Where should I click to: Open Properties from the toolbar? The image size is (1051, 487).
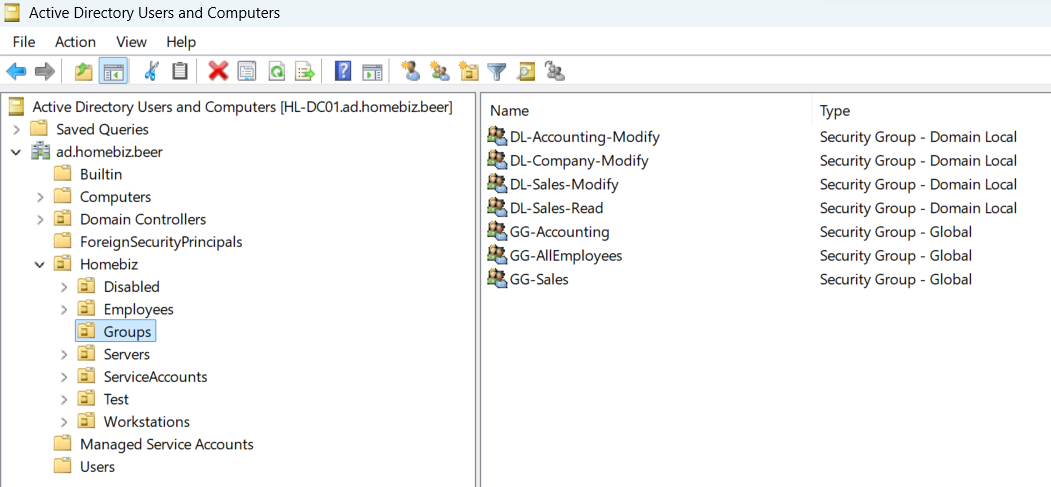pos(247,70)
